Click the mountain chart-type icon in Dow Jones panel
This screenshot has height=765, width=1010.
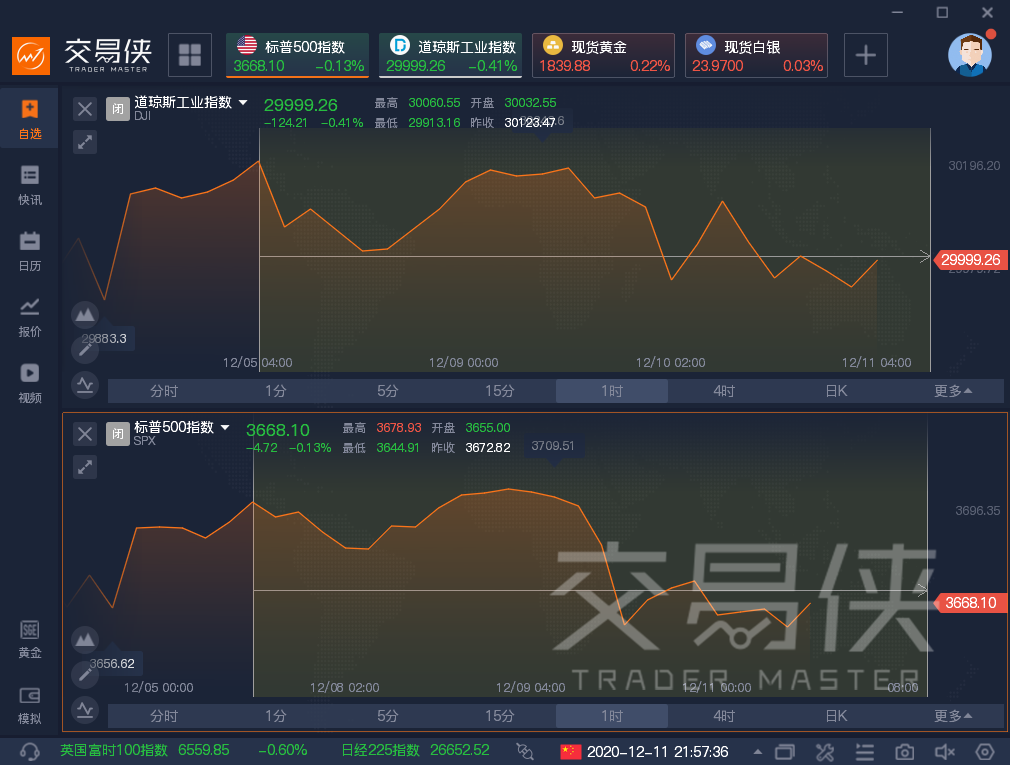(x=85, y=315)
